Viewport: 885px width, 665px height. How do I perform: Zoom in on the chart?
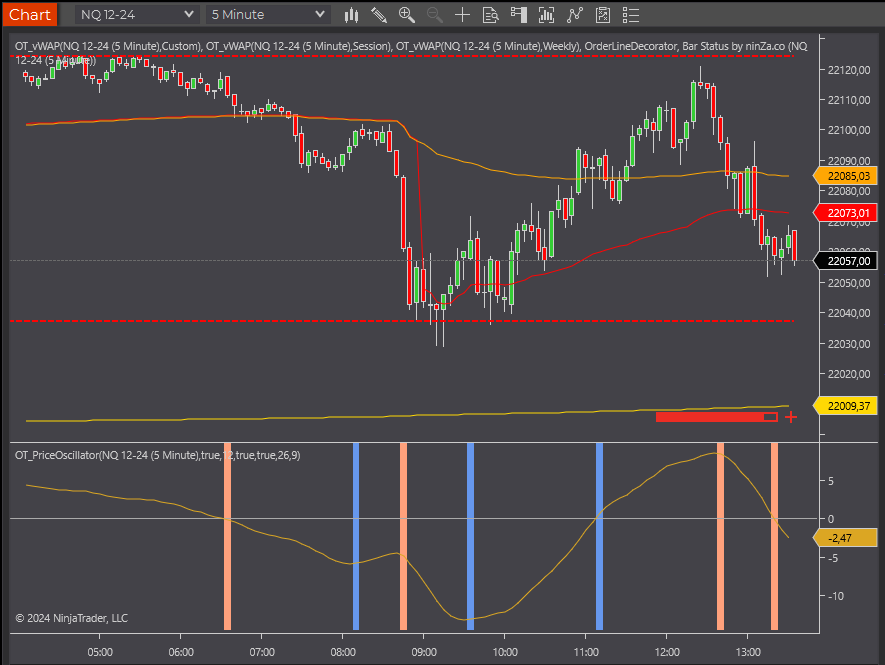[408, 14]
